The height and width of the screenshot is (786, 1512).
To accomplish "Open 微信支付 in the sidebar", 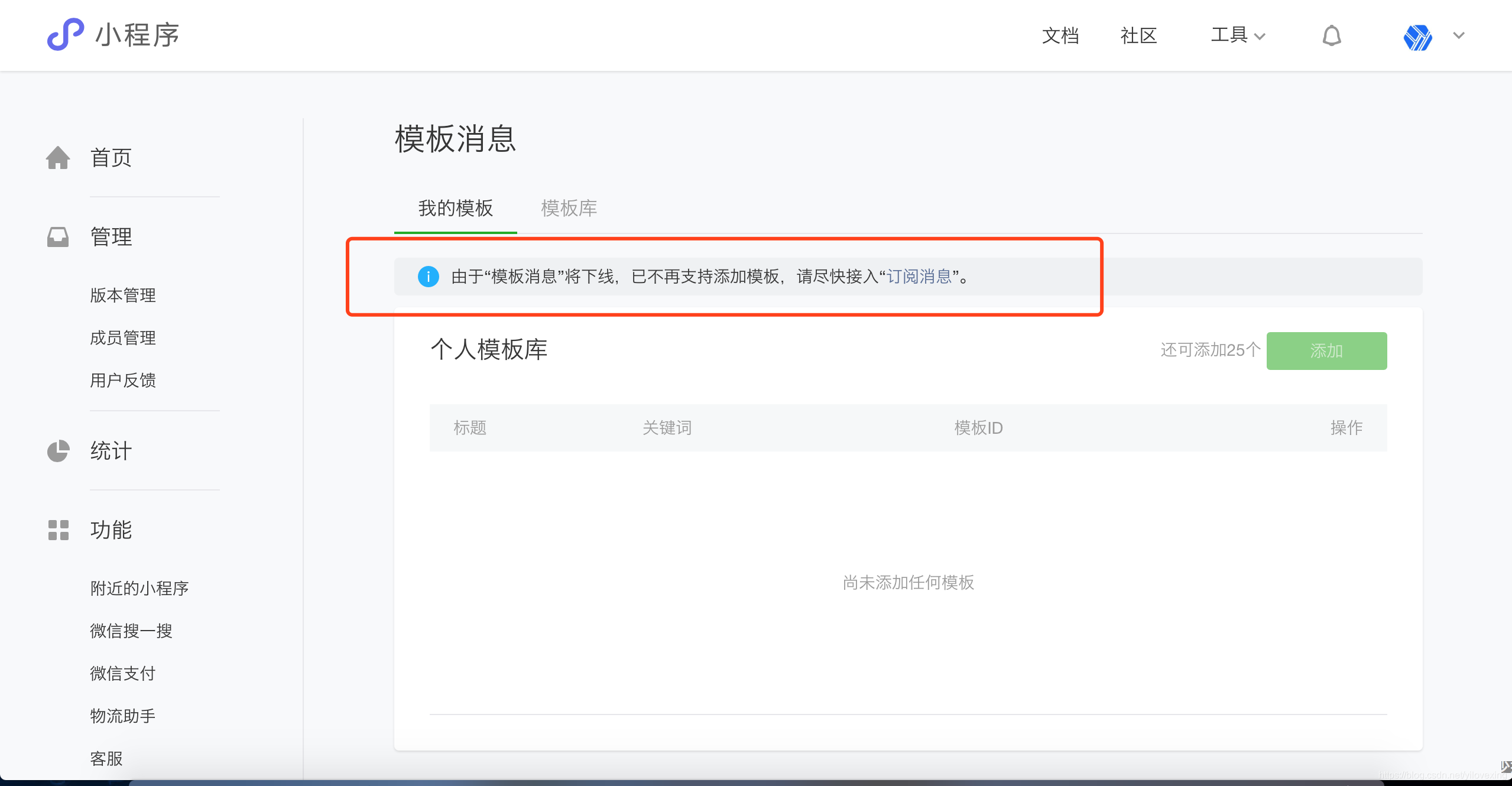I will (123, 674).
